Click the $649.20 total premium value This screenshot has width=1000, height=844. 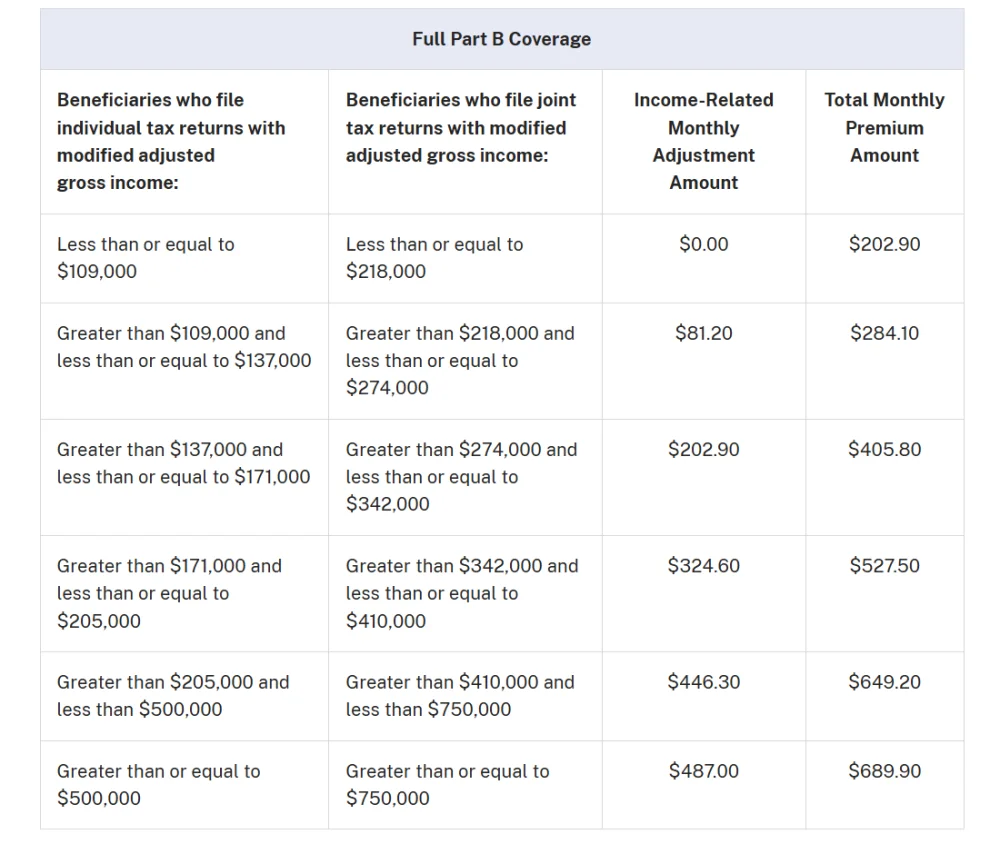(x=884, y=682)
